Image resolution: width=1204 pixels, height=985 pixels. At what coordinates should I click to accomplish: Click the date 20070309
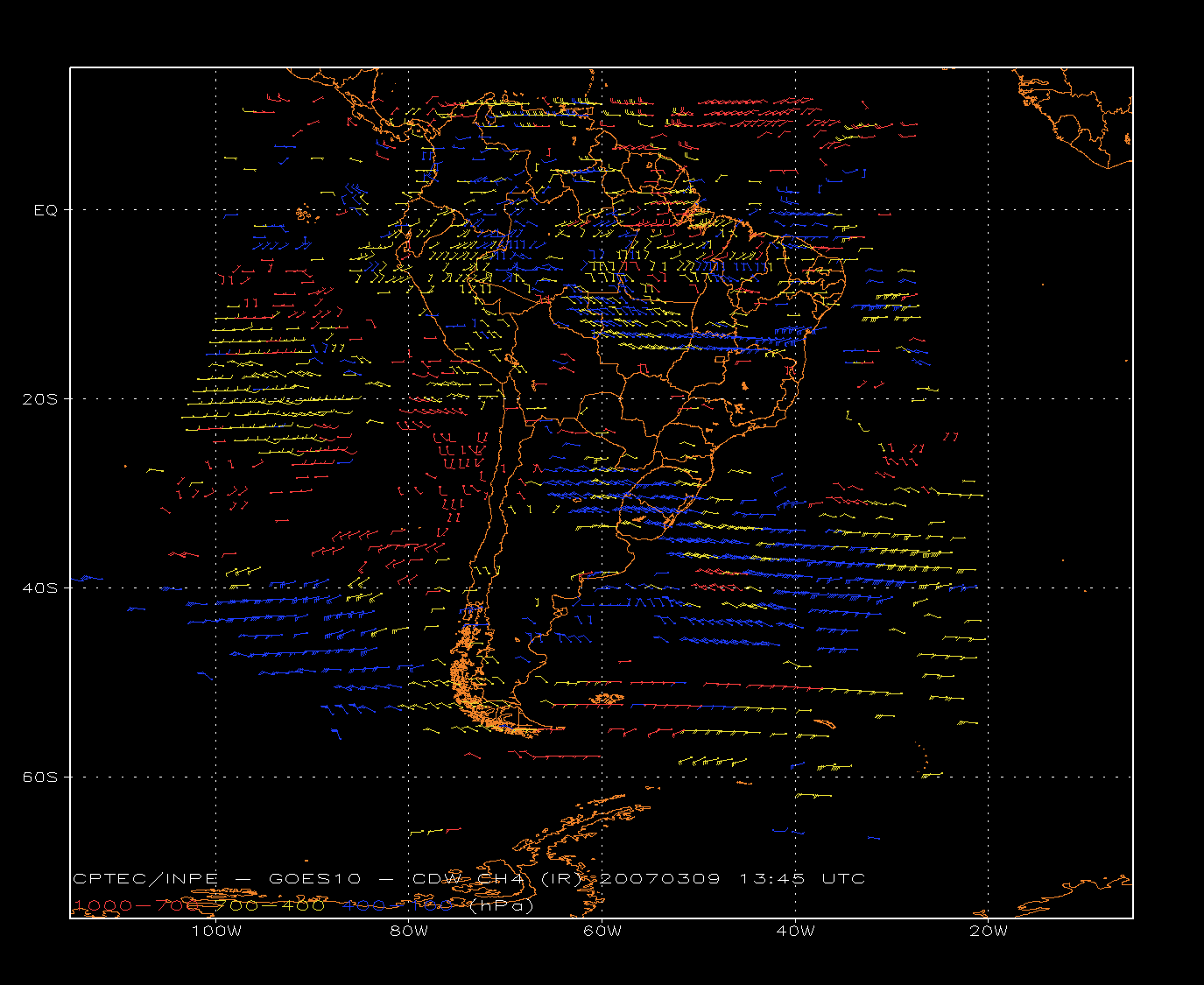pos(661,878)
